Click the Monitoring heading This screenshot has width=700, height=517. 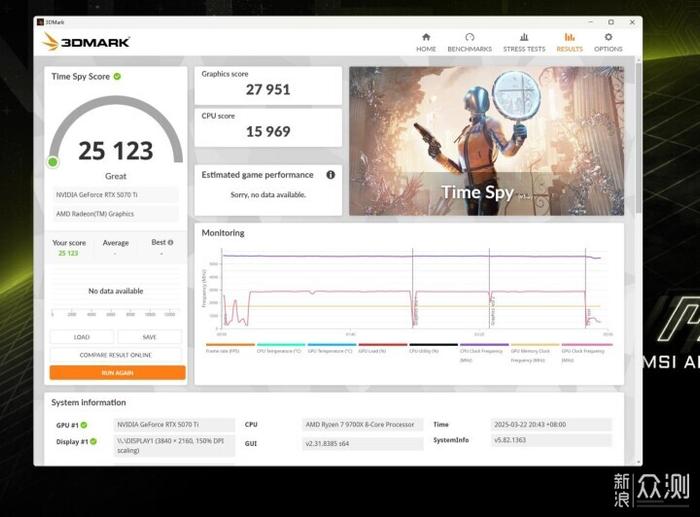[223, 233]
